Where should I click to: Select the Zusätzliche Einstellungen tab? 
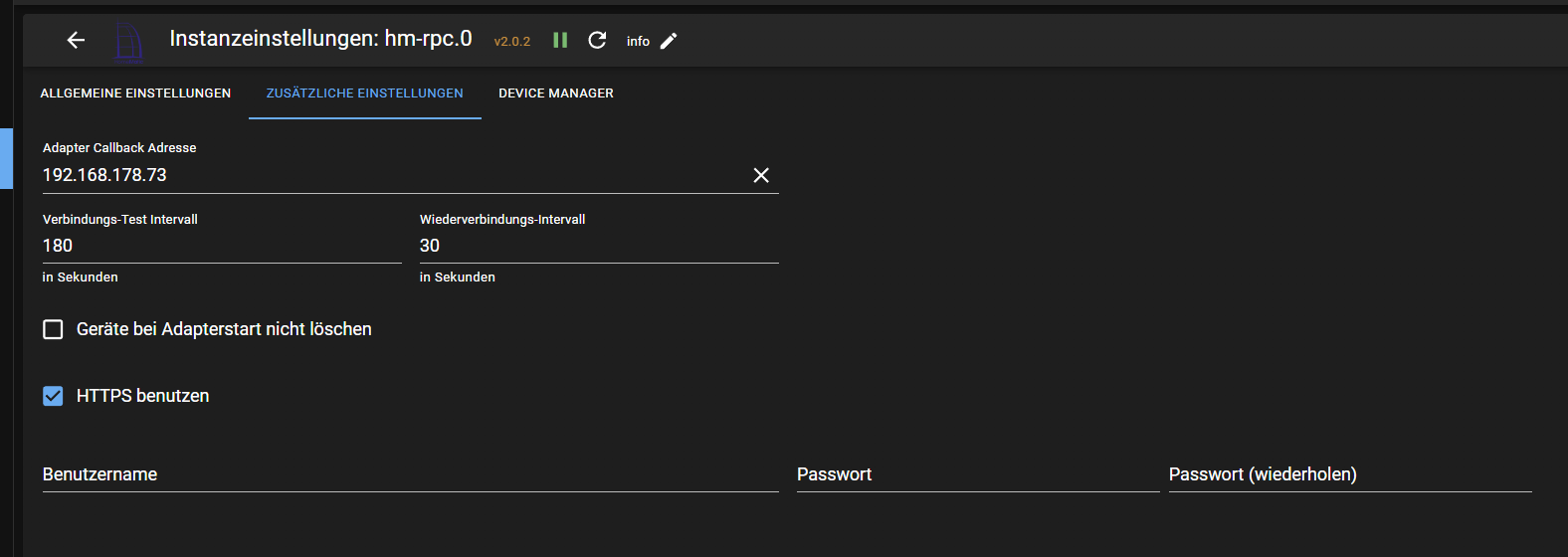click(364, 93)
